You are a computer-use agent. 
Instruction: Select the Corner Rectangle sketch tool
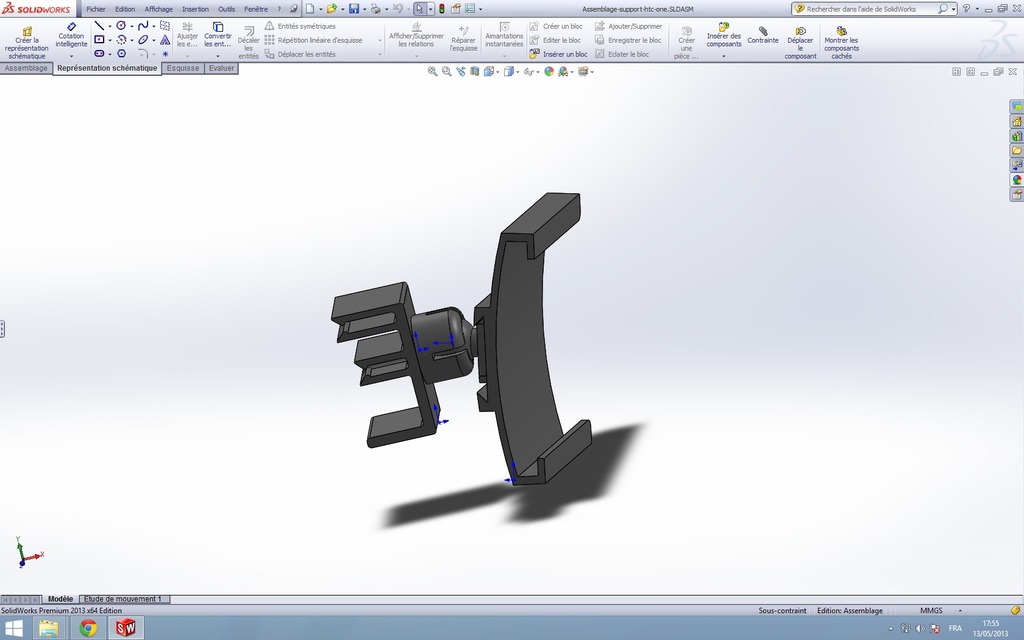[99, 39]
